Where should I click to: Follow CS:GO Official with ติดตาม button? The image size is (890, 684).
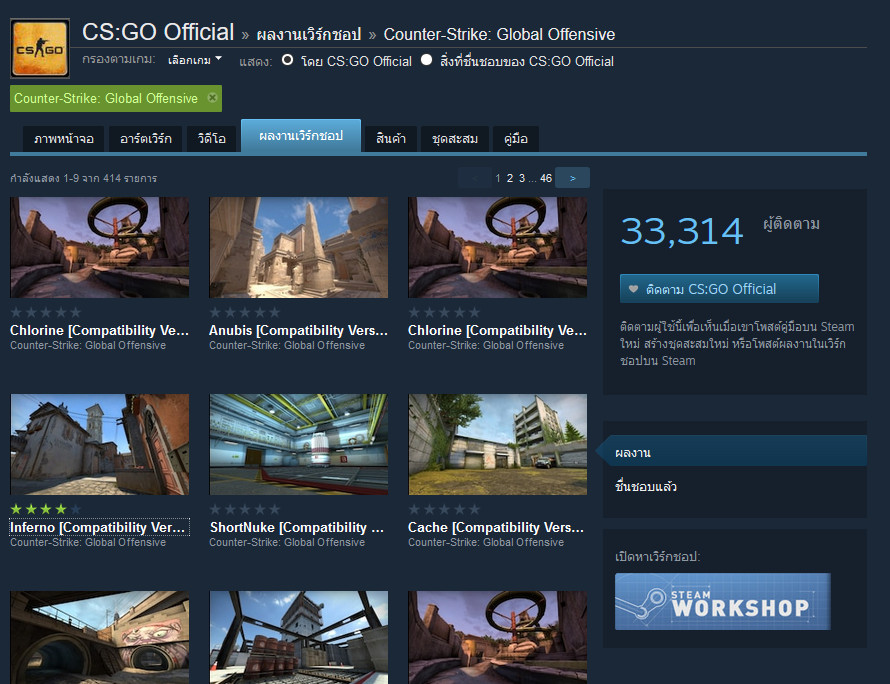coord(719,289)
